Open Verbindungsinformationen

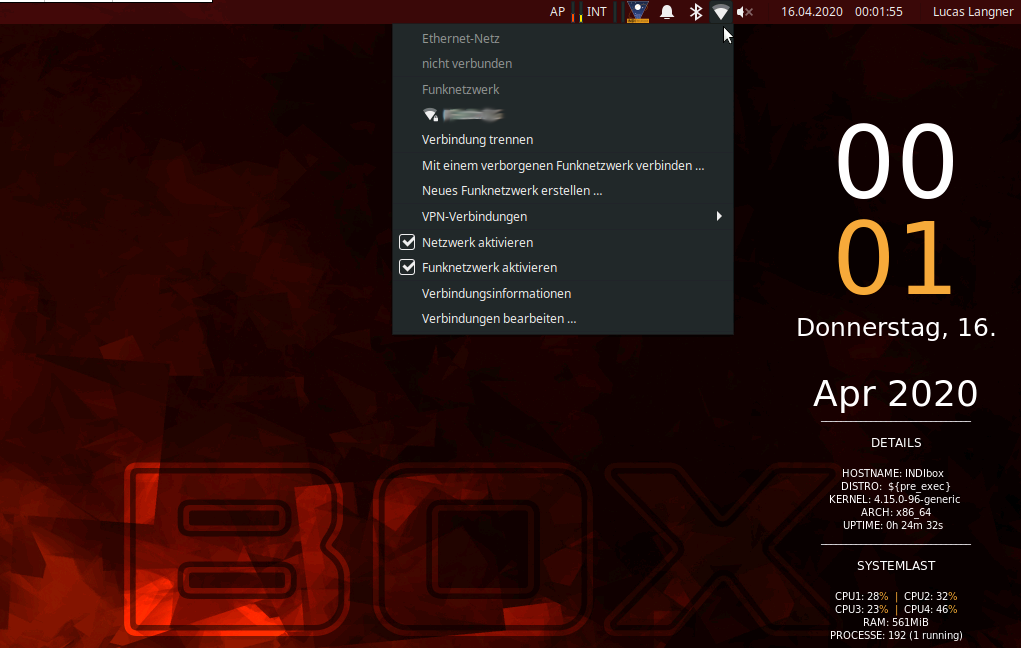point(496,294)
